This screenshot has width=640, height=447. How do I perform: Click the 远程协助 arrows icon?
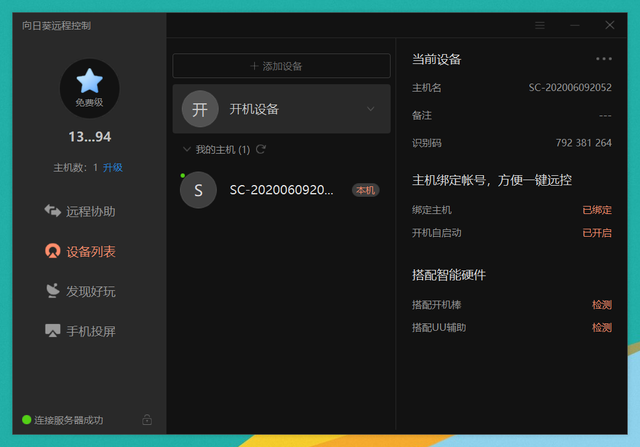tap(52, 211)
